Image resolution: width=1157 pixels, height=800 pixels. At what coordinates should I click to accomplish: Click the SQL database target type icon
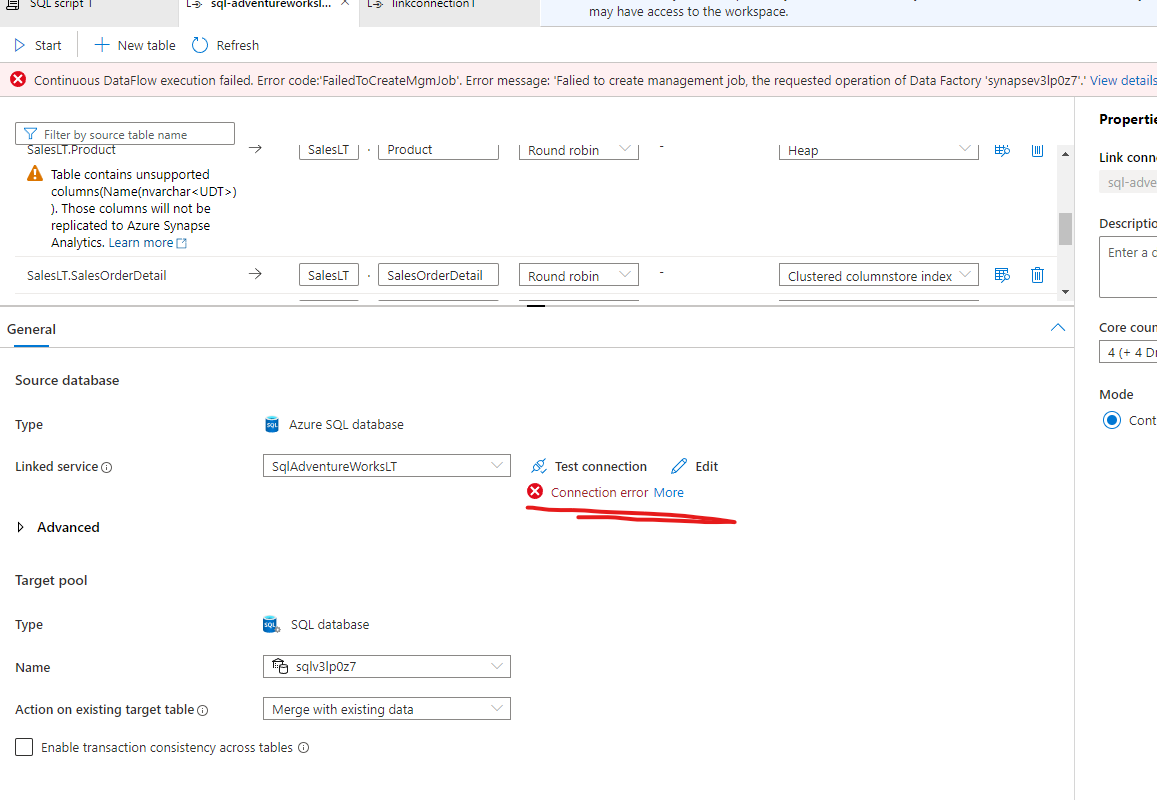point(272,624)
